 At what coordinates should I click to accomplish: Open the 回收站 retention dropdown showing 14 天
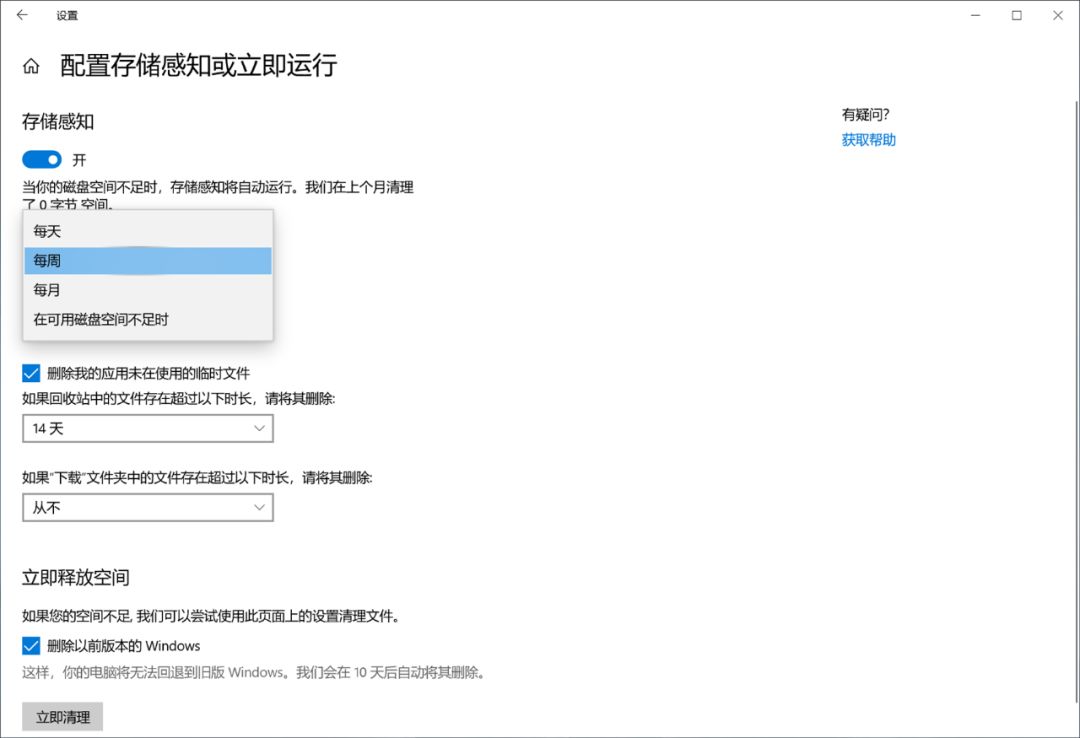pos(147,428)
